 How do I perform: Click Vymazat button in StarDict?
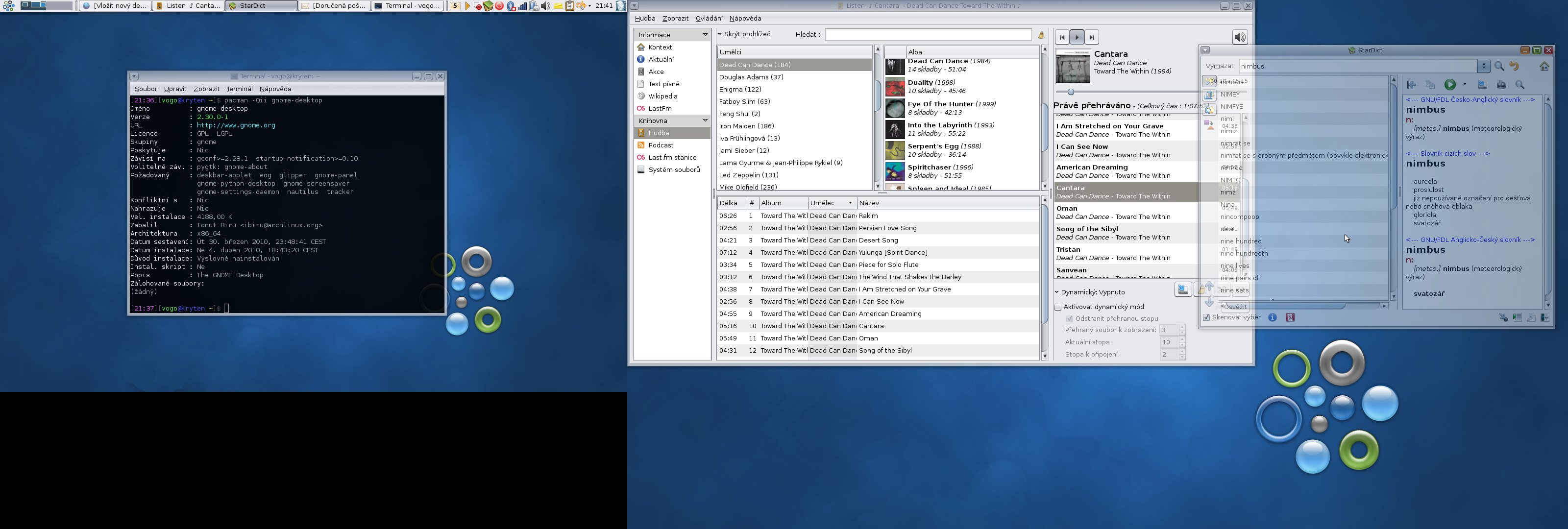[x=1219, y=66]
